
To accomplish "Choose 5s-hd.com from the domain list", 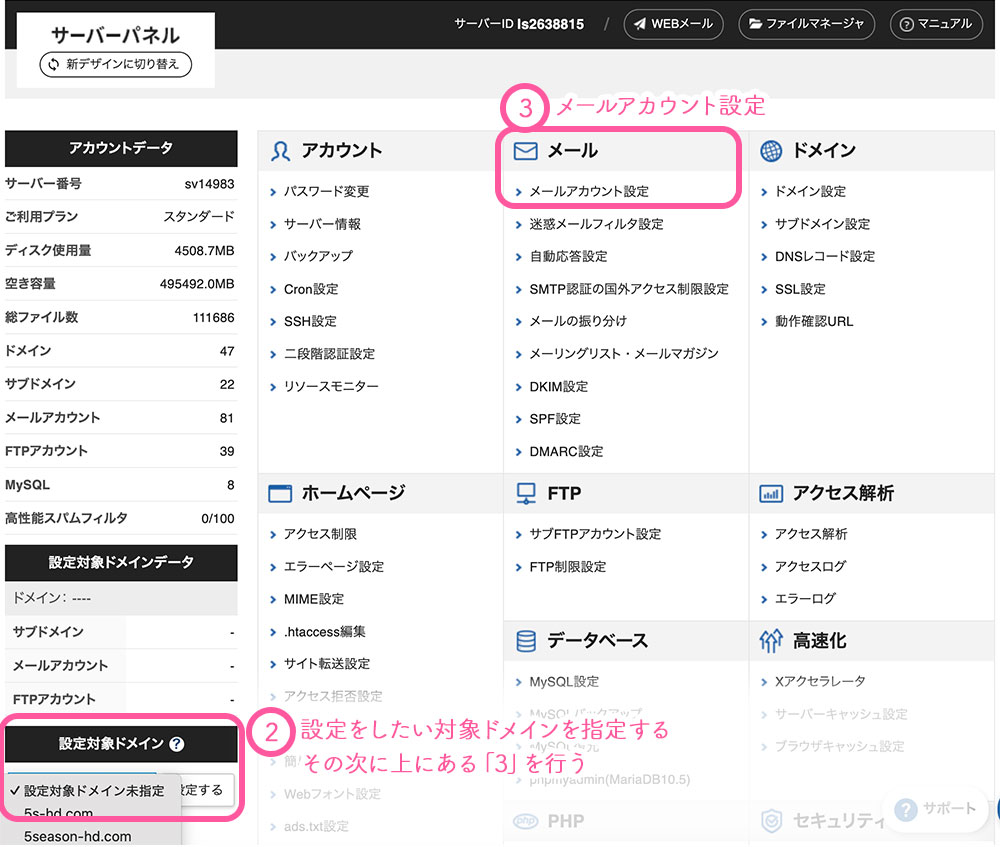I will pos(59,813).
